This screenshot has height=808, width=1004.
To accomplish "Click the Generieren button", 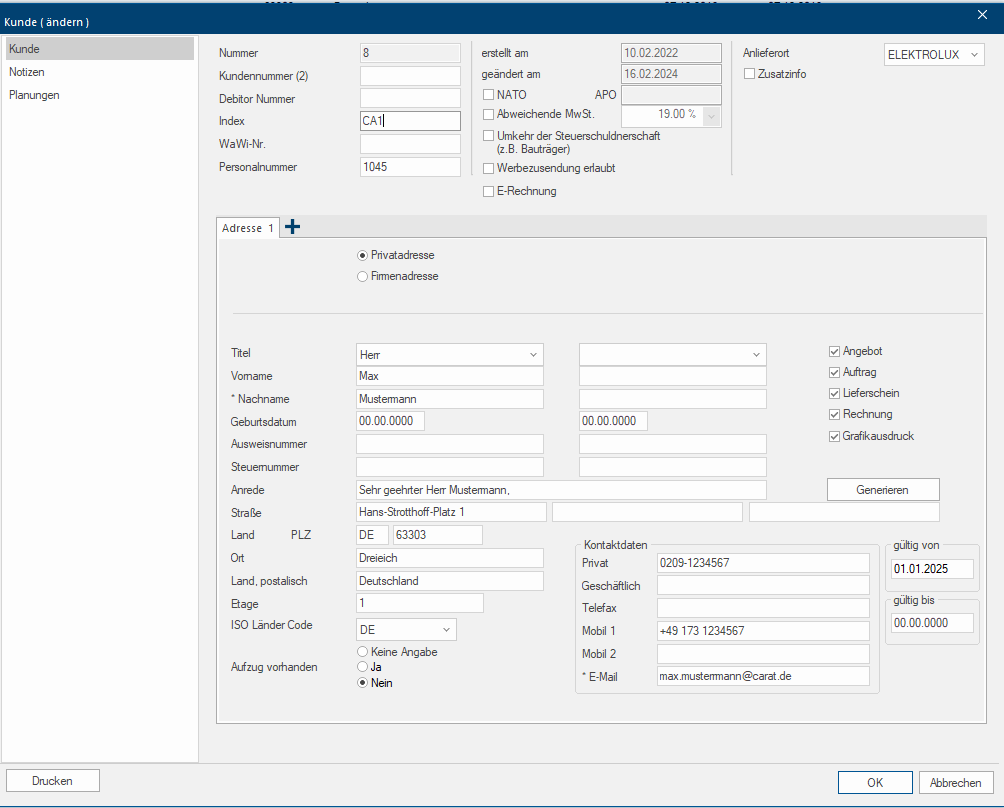I will (x=883, y=490).
